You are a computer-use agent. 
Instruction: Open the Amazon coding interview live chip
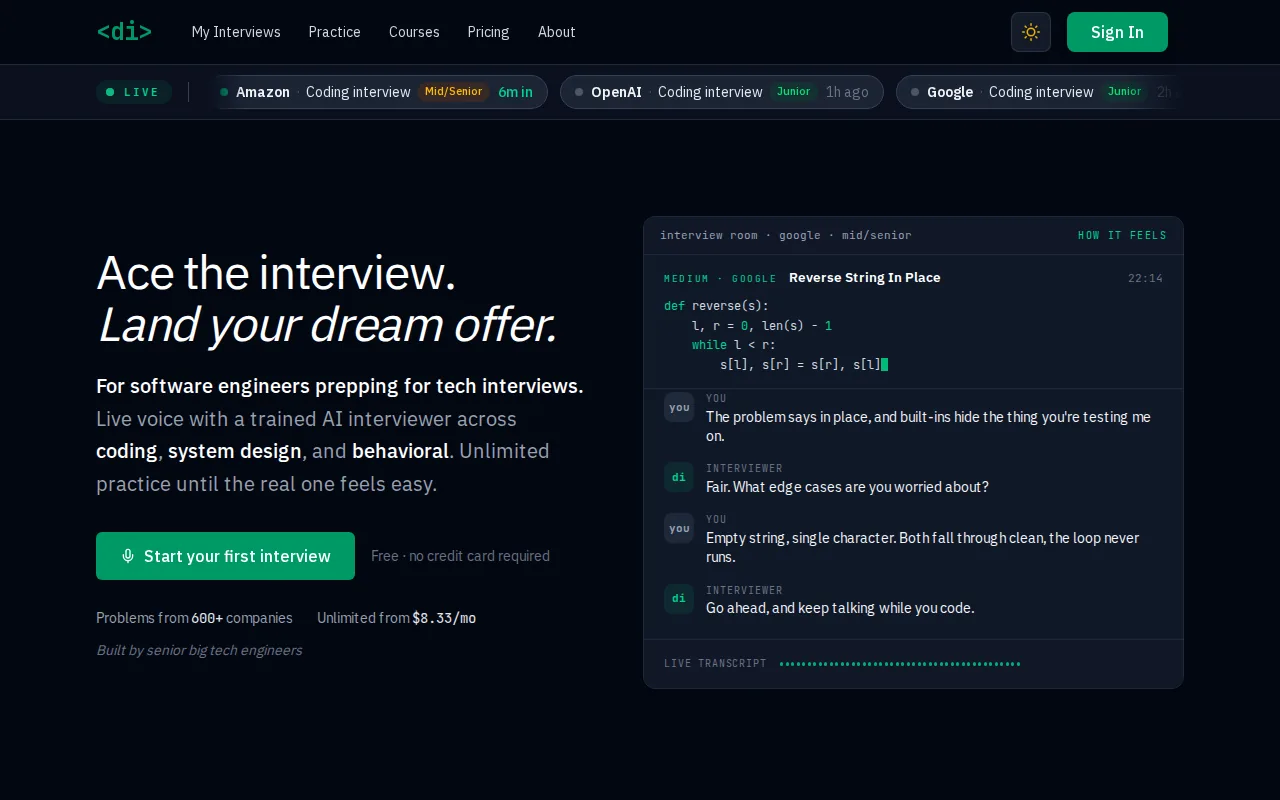pos(379,92)
